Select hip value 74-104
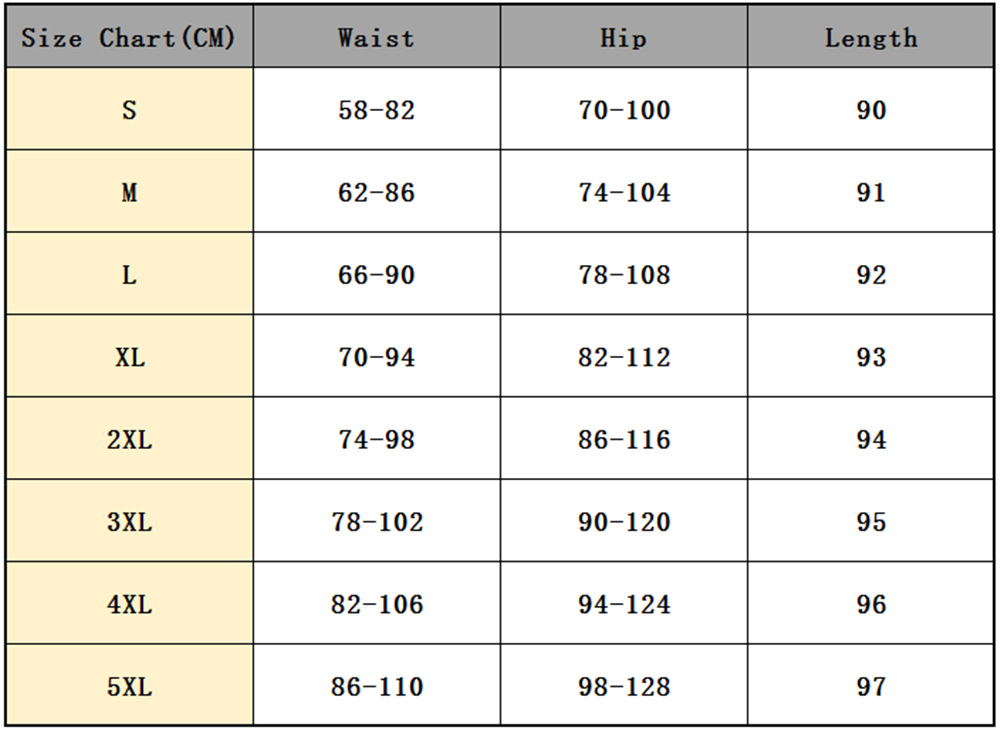 624,192
